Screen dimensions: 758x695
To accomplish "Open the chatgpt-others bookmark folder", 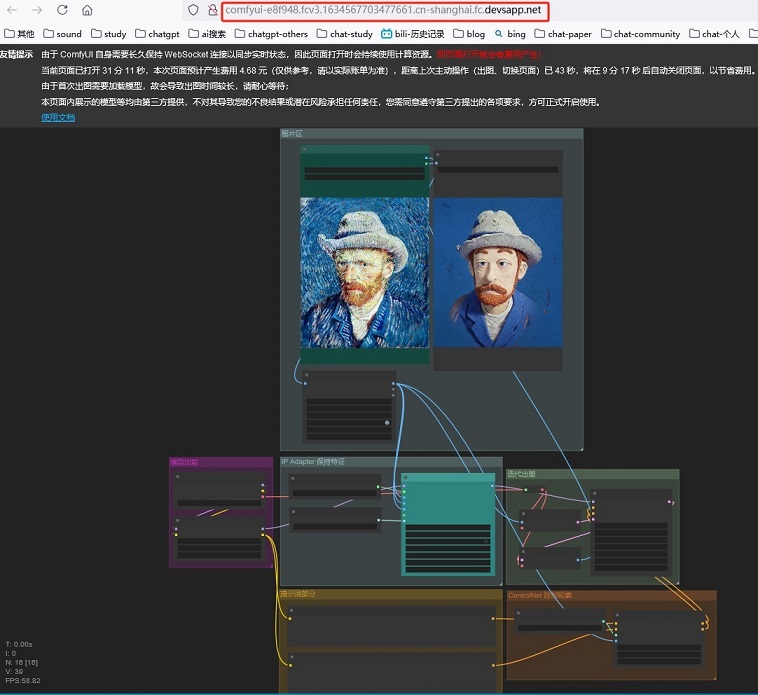I will 271,34.
